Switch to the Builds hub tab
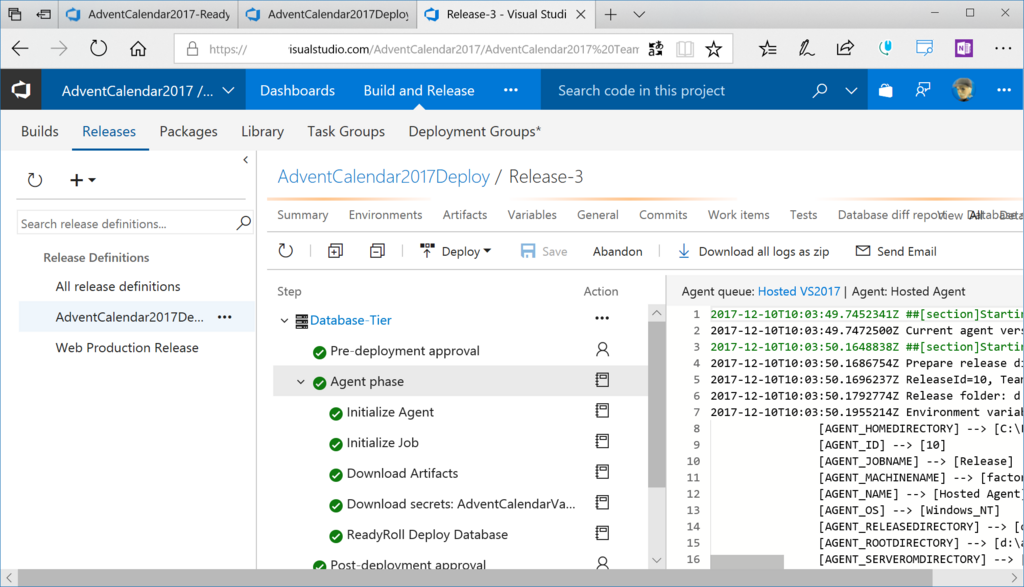 click(x=40, y=131)
